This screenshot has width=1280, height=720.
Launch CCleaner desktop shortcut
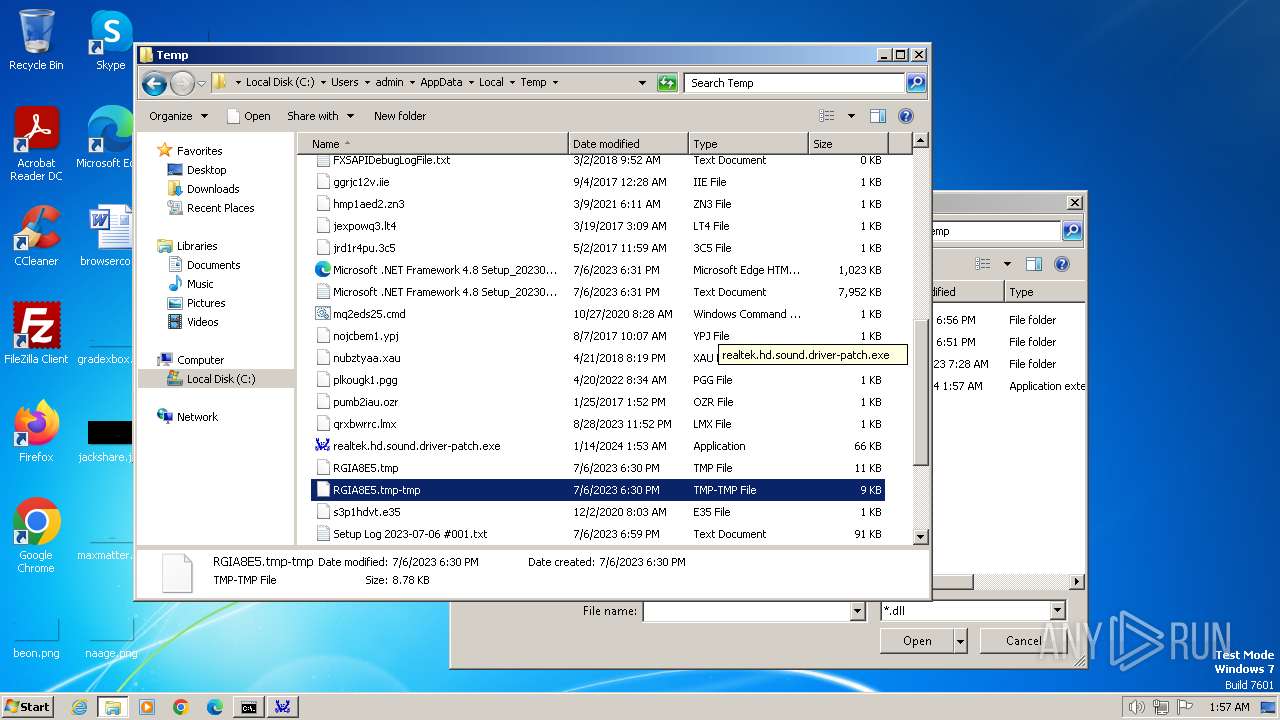(x=36, y=236)
